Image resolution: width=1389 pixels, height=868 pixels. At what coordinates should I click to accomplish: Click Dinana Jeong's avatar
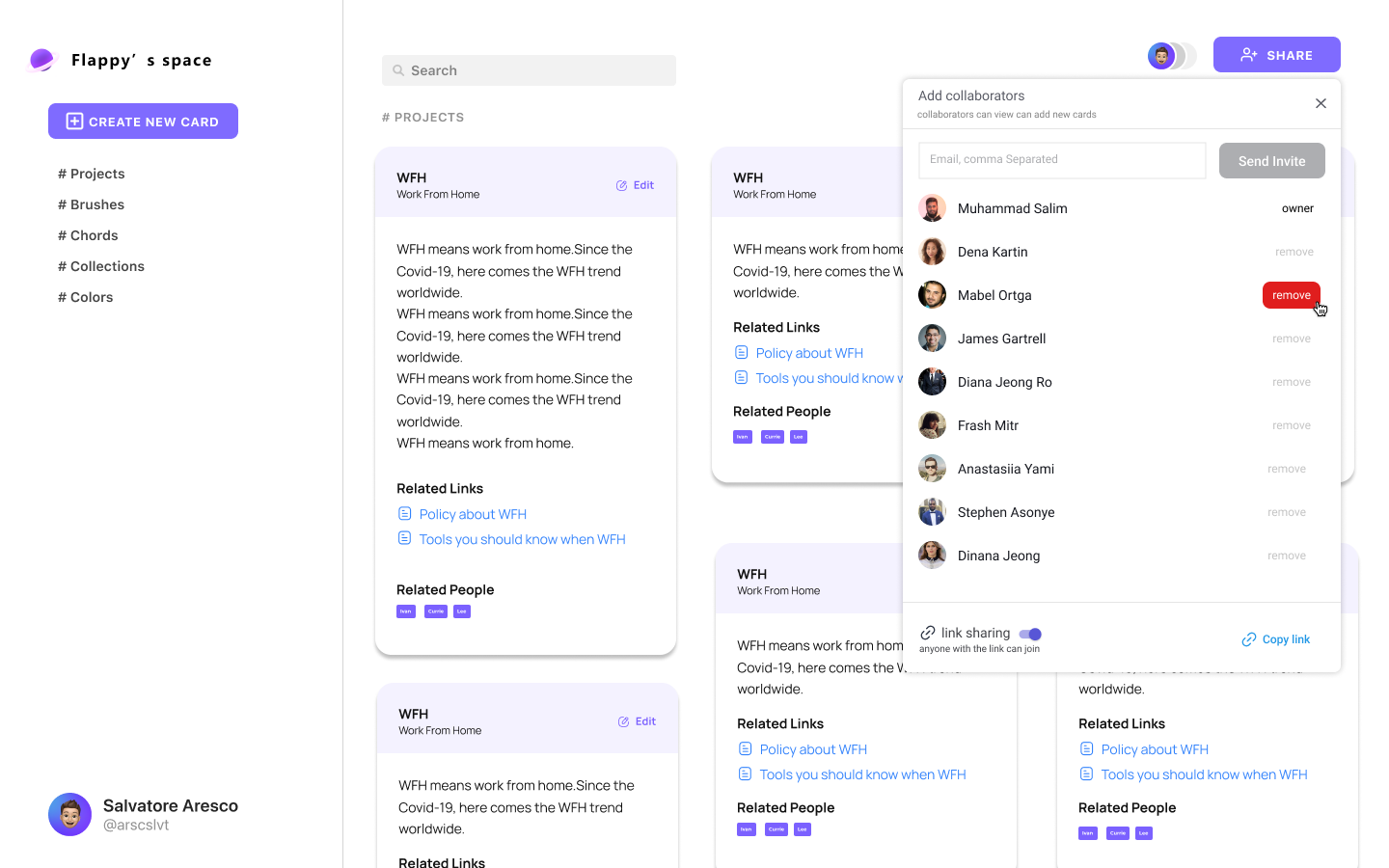click(x=932, y=556)
